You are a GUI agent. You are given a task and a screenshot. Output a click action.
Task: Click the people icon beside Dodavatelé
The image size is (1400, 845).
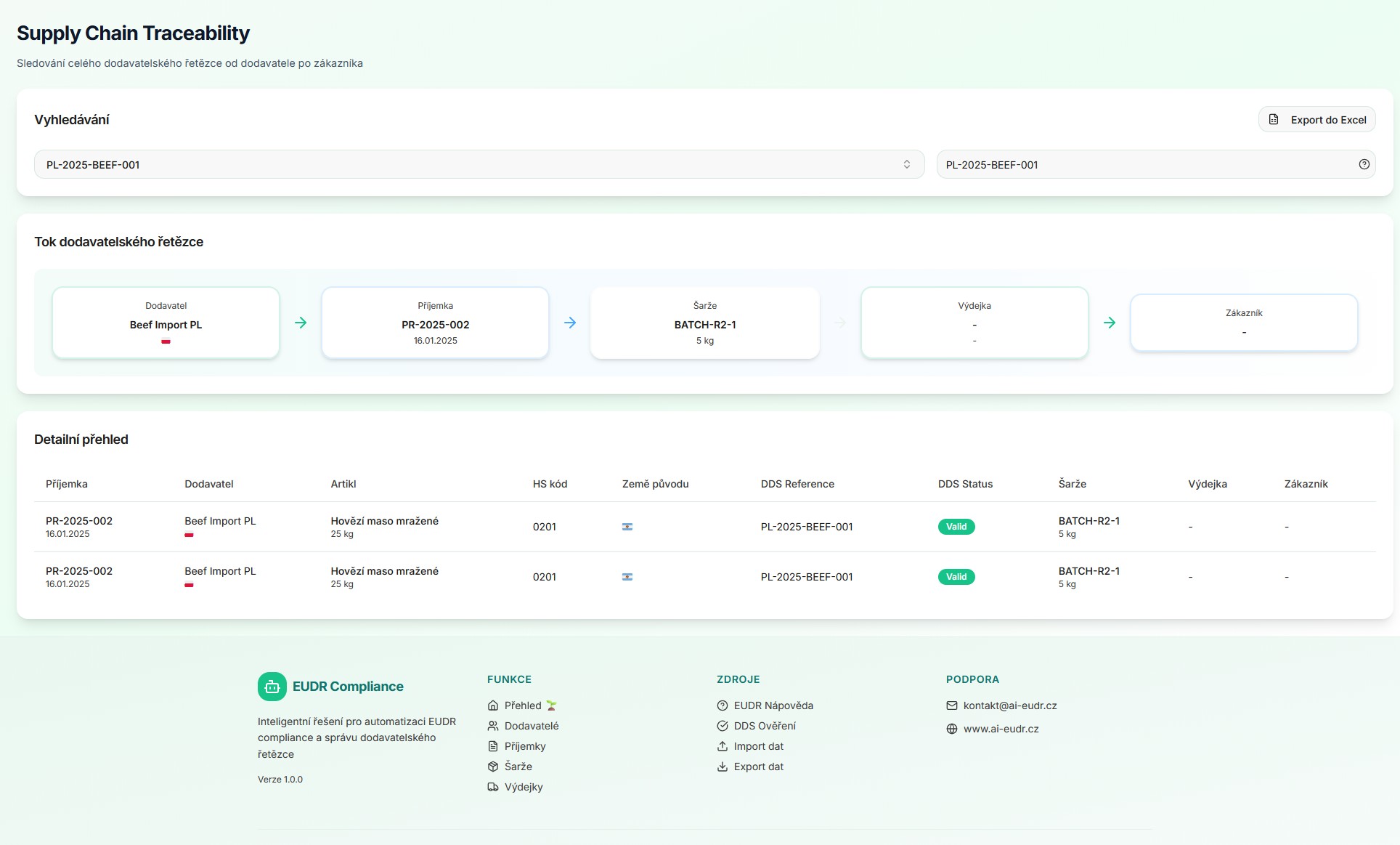493,726
